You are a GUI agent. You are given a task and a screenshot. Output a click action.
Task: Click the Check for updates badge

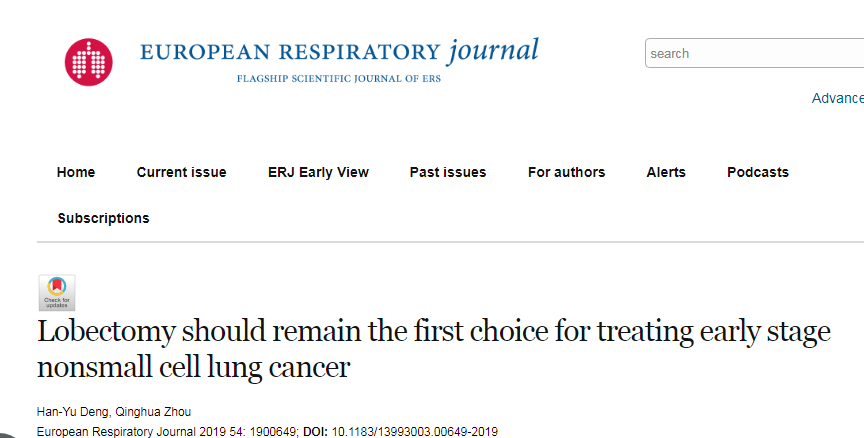point(57,293)
